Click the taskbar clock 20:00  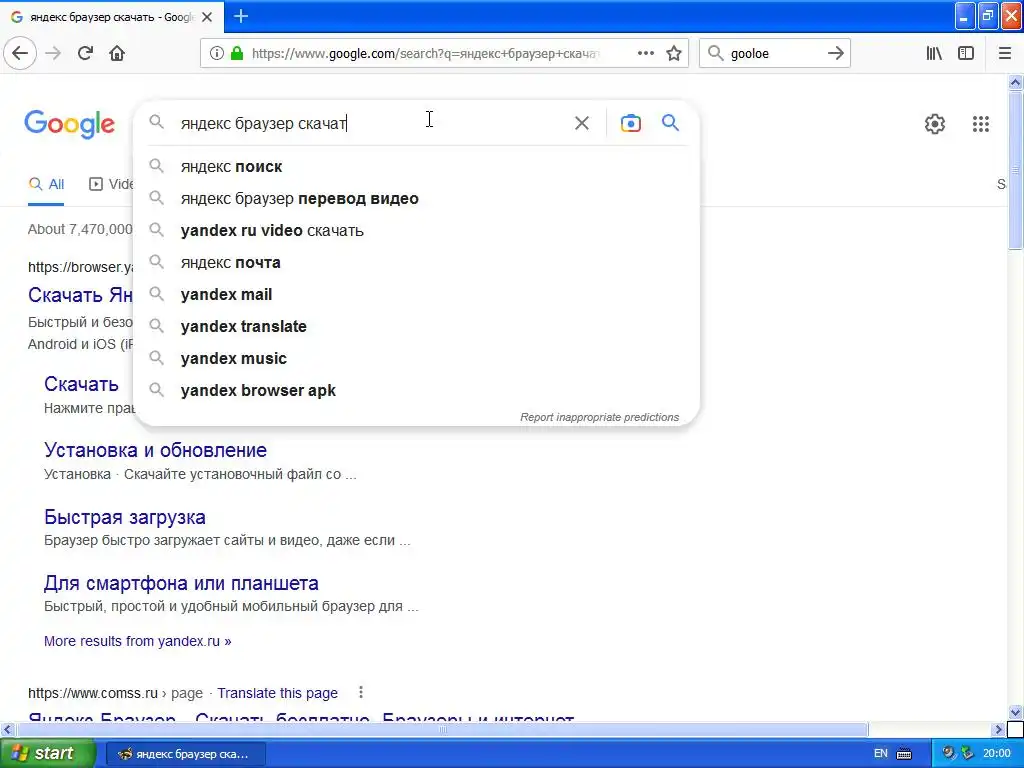coord(997,754)
